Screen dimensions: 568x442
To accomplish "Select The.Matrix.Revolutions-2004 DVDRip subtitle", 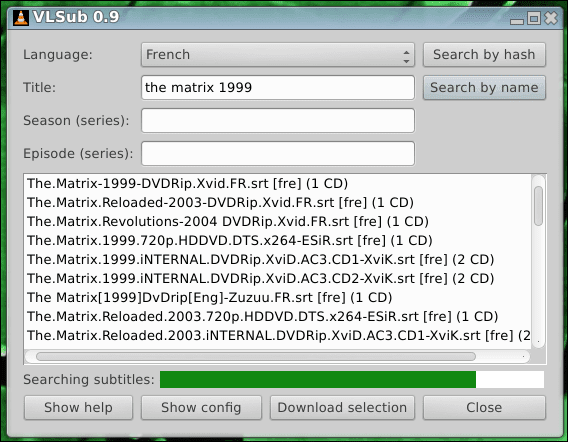I will tap(228, 221).
